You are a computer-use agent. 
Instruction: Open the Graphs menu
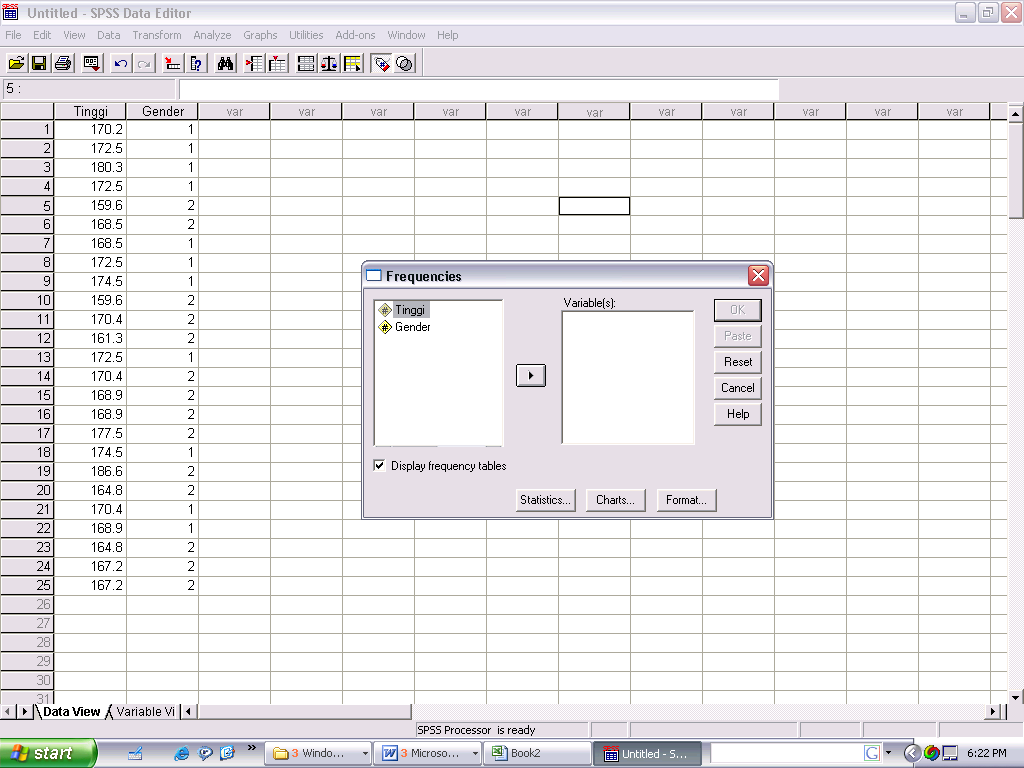point(260,35)
